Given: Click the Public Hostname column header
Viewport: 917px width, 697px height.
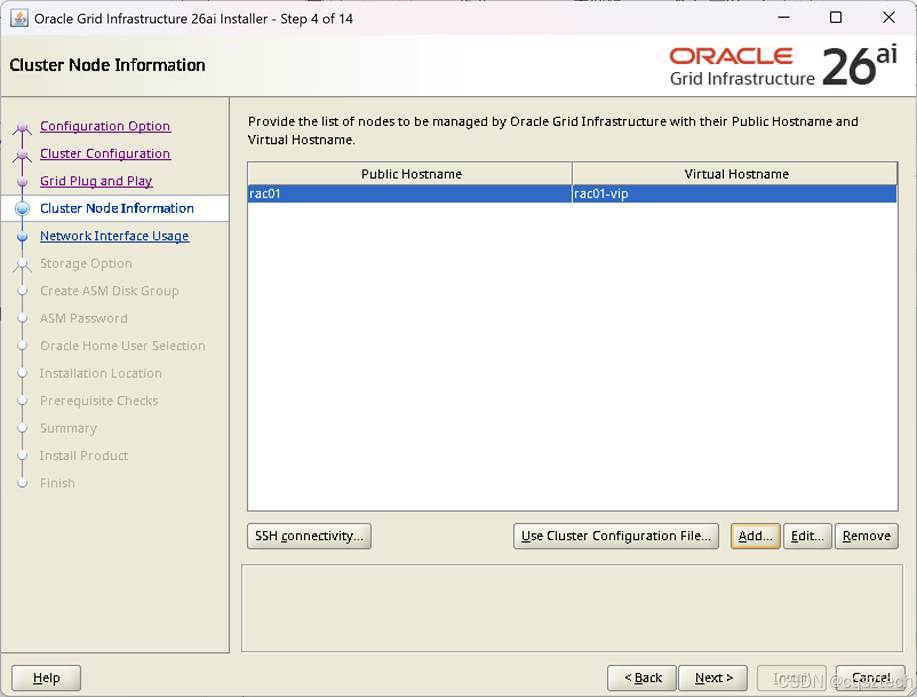Looking at the screenshot, I should click(411, 174).
